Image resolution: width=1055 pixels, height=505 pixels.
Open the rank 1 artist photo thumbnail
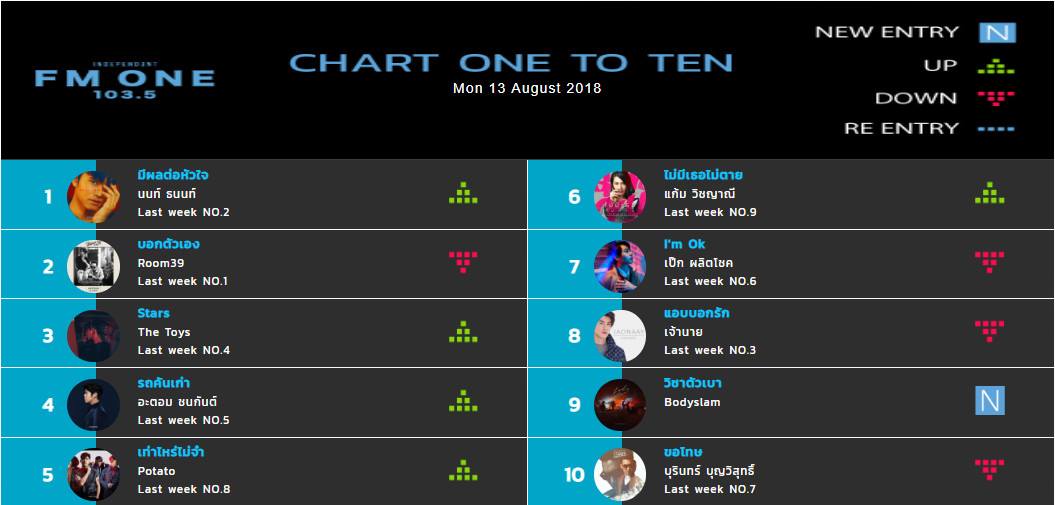point(94,197)
